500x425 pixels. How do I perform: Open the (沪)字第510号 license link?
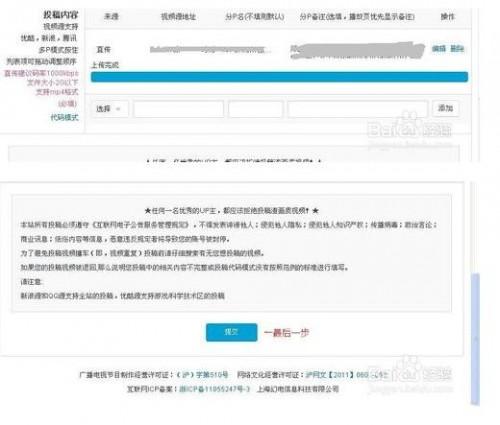tap(202, 375)
